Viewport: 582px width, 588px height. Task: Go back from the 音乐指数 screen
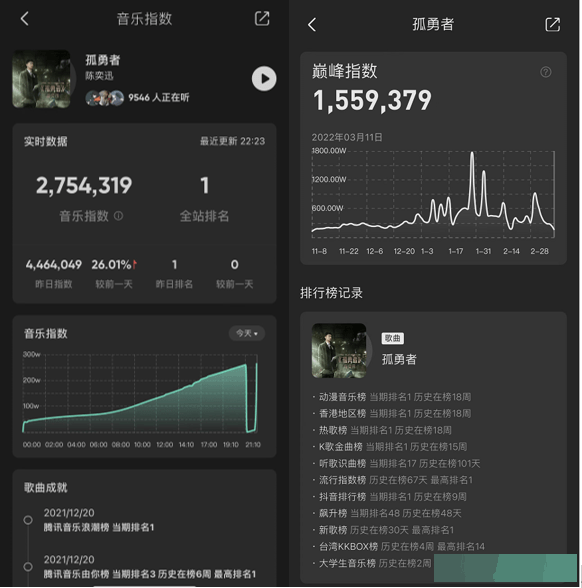(25, 18)
